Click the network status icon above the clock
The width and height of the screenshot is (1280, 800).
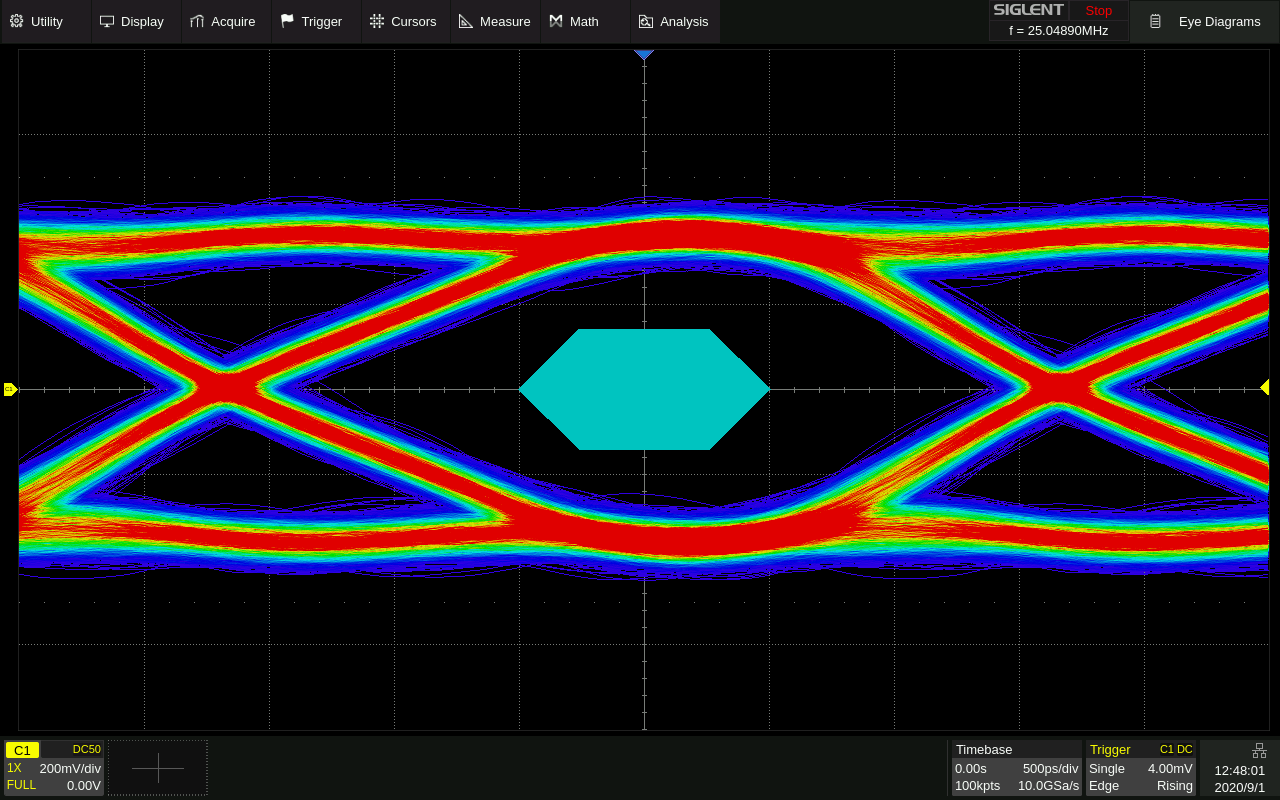(1259, 750)
